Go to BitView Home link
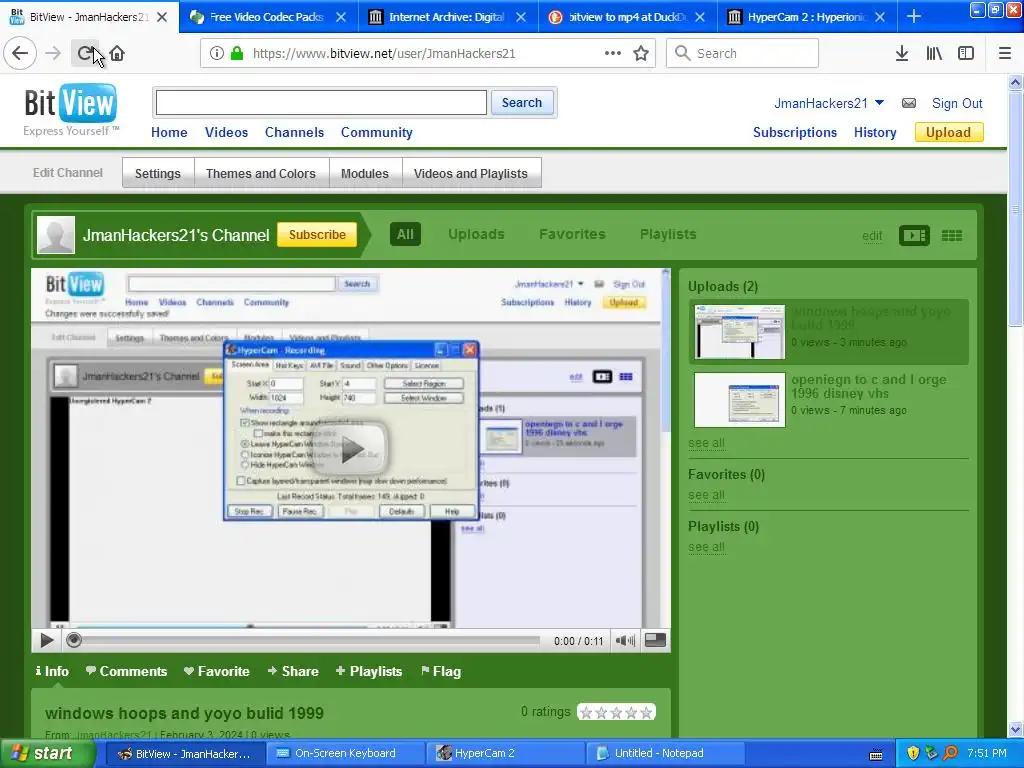The image size is (1024, 768). coord(169,132)
